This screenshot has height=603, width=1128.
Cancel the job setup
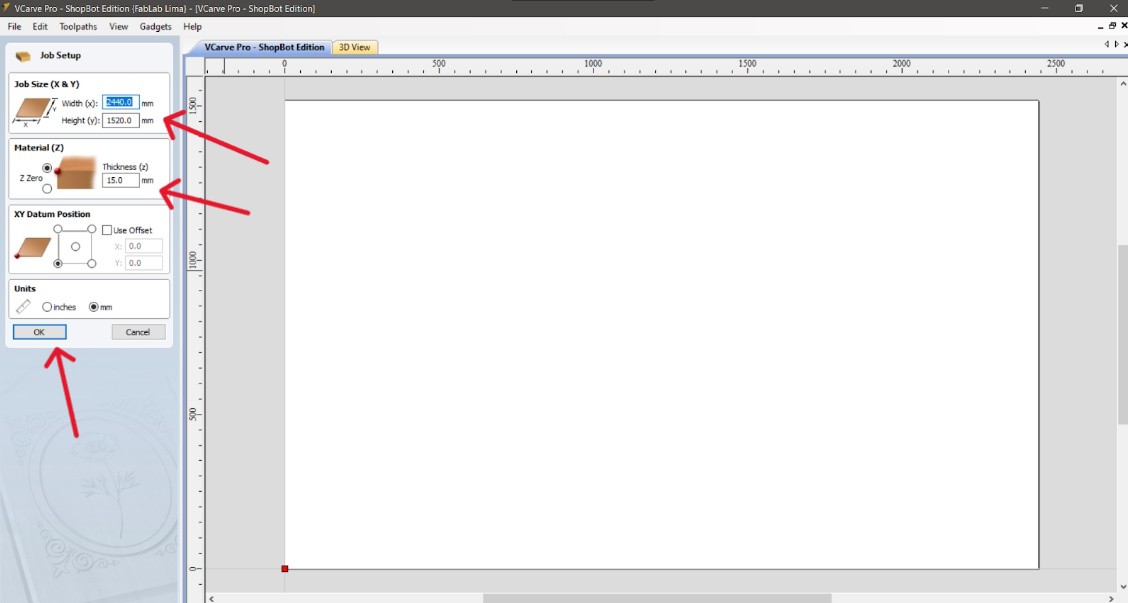[138, 332]
